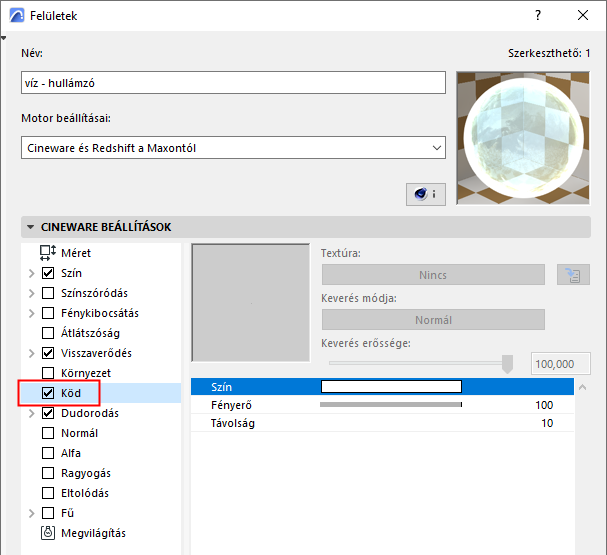
Task: Enable the Eltolódás checkbox
Action: click(48, 493)
